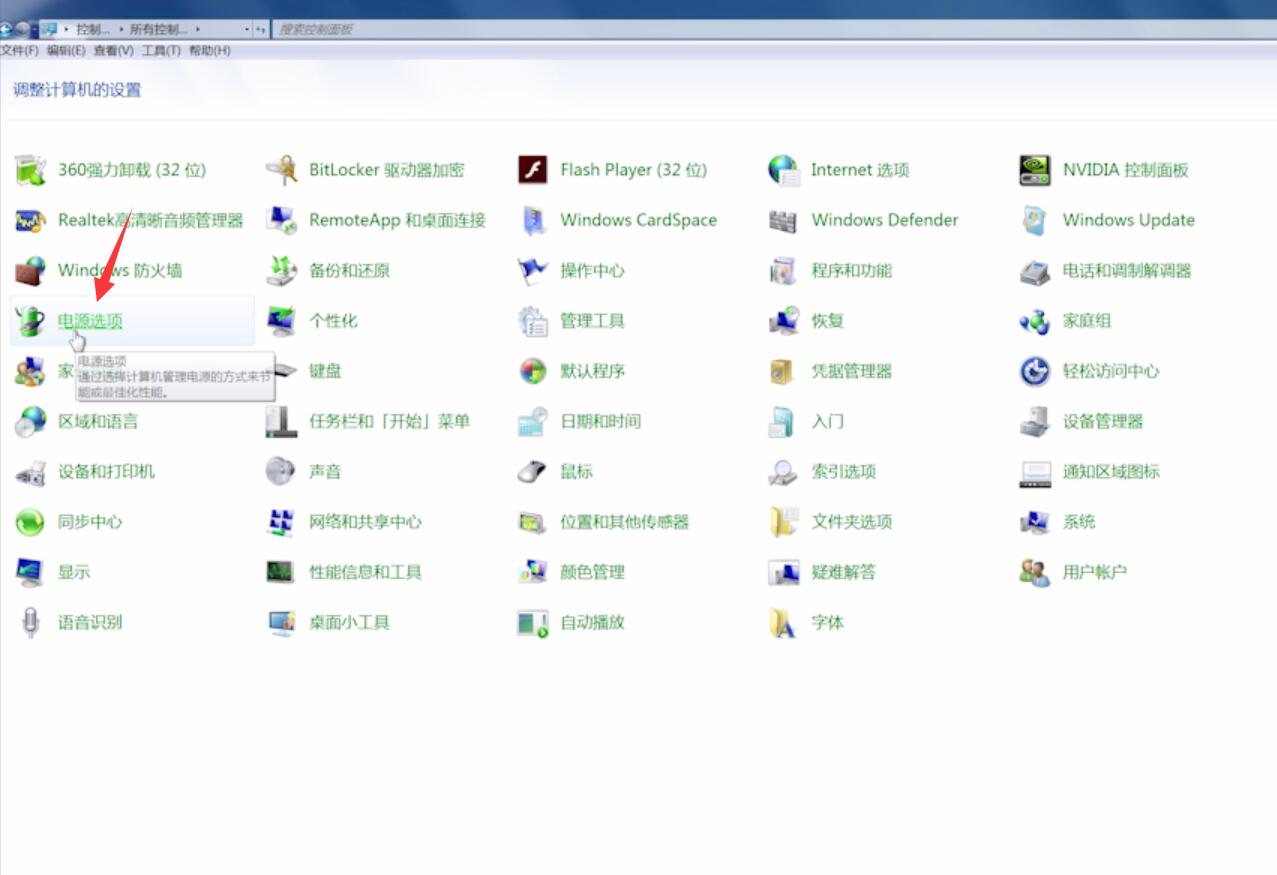This screenshot has height=875, width=1277.
Task: Open the 帮助(H) menu
Action: click(209, 50)
